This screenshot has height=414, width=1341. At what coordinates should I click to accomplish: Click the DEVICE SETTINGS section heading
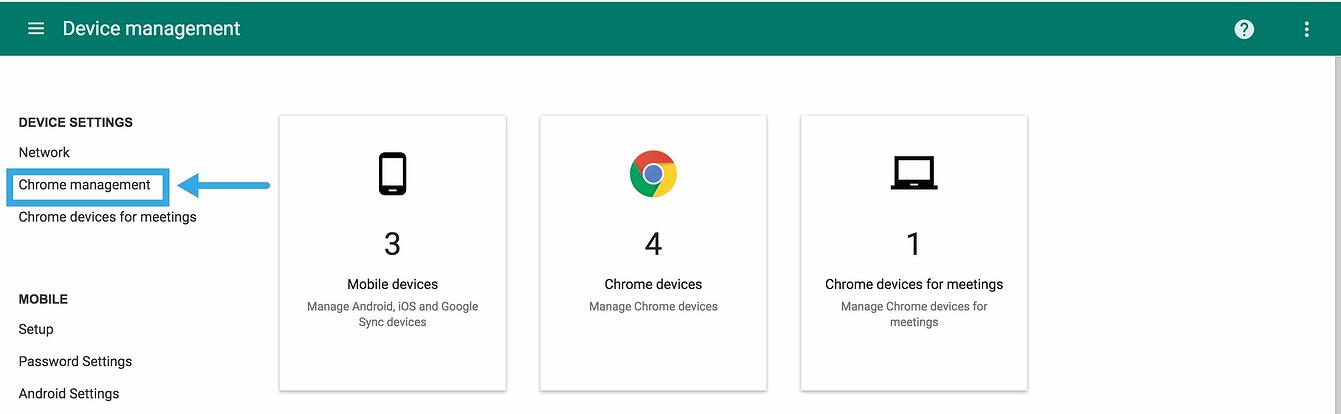pos(75,122)
